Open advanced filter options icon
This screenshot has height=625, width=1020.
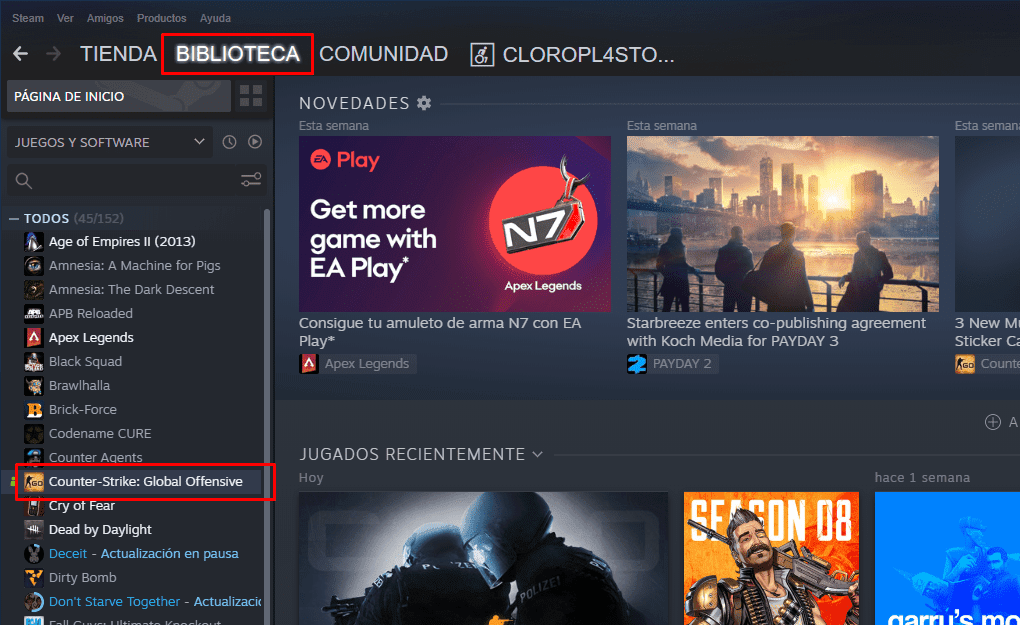coord(250,180)
